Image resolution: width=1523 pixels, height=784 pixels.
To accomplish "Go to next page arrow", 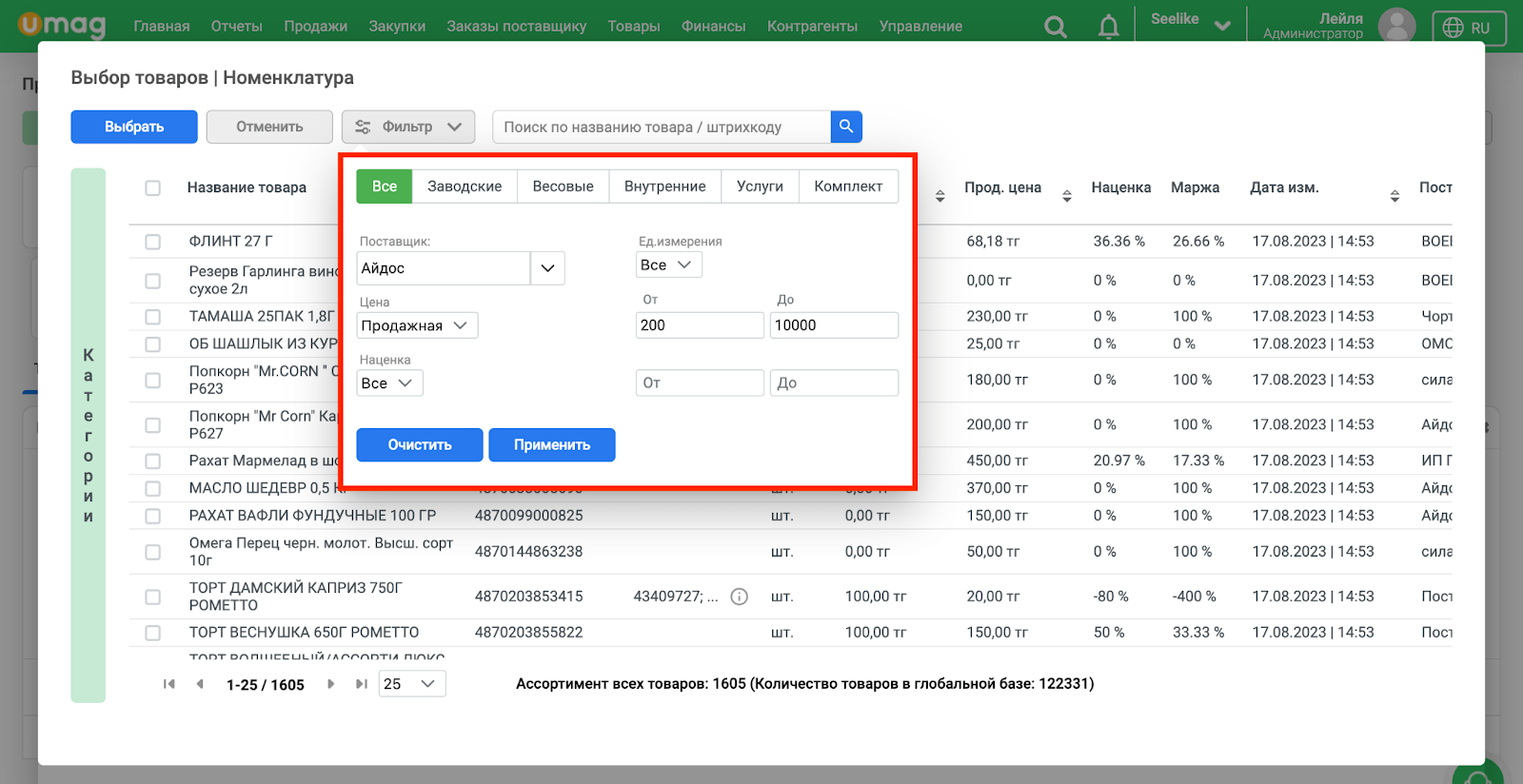I will coord(330,684).
